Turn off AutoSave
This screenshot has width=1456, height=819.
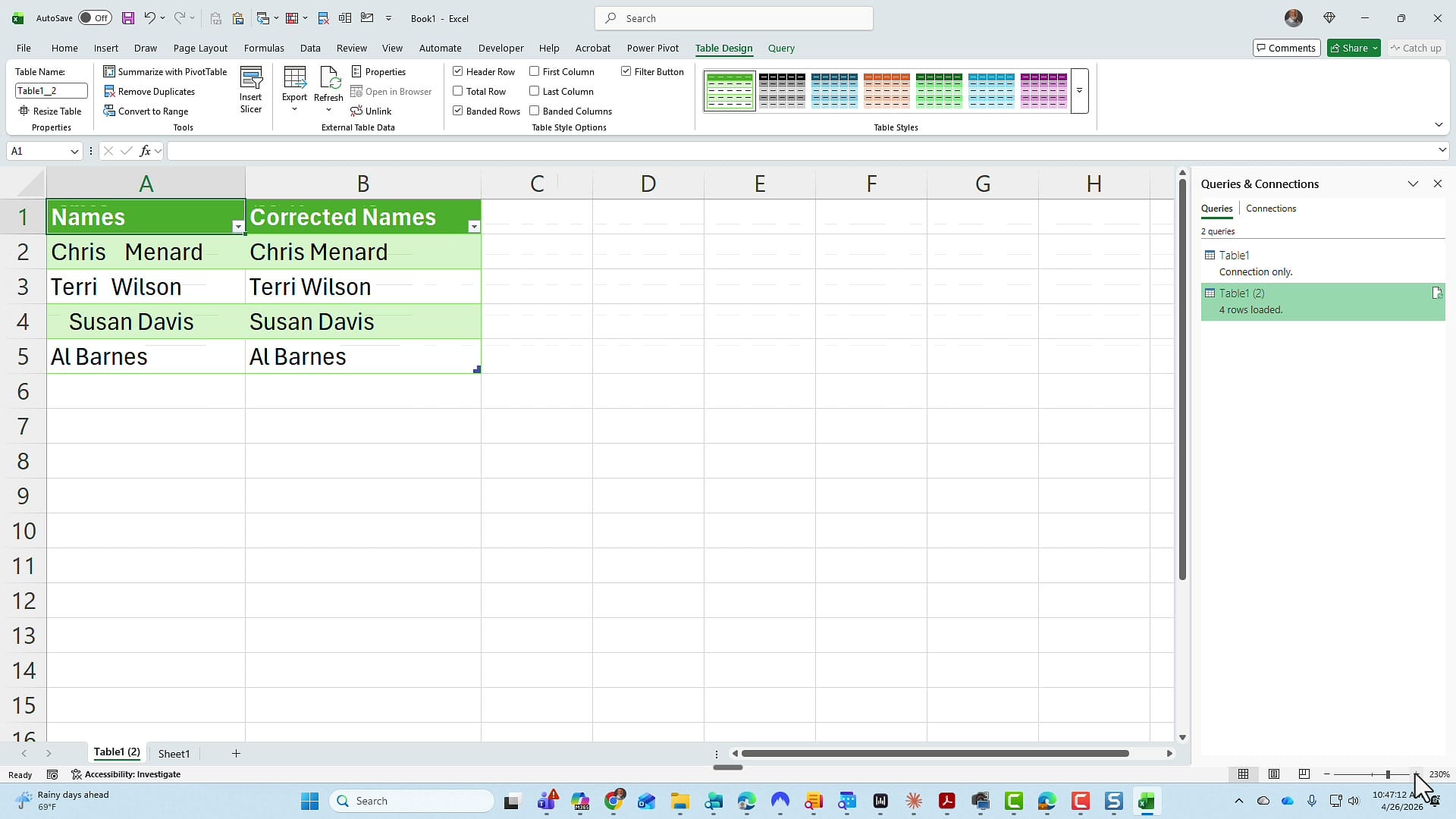coord(94,17)
